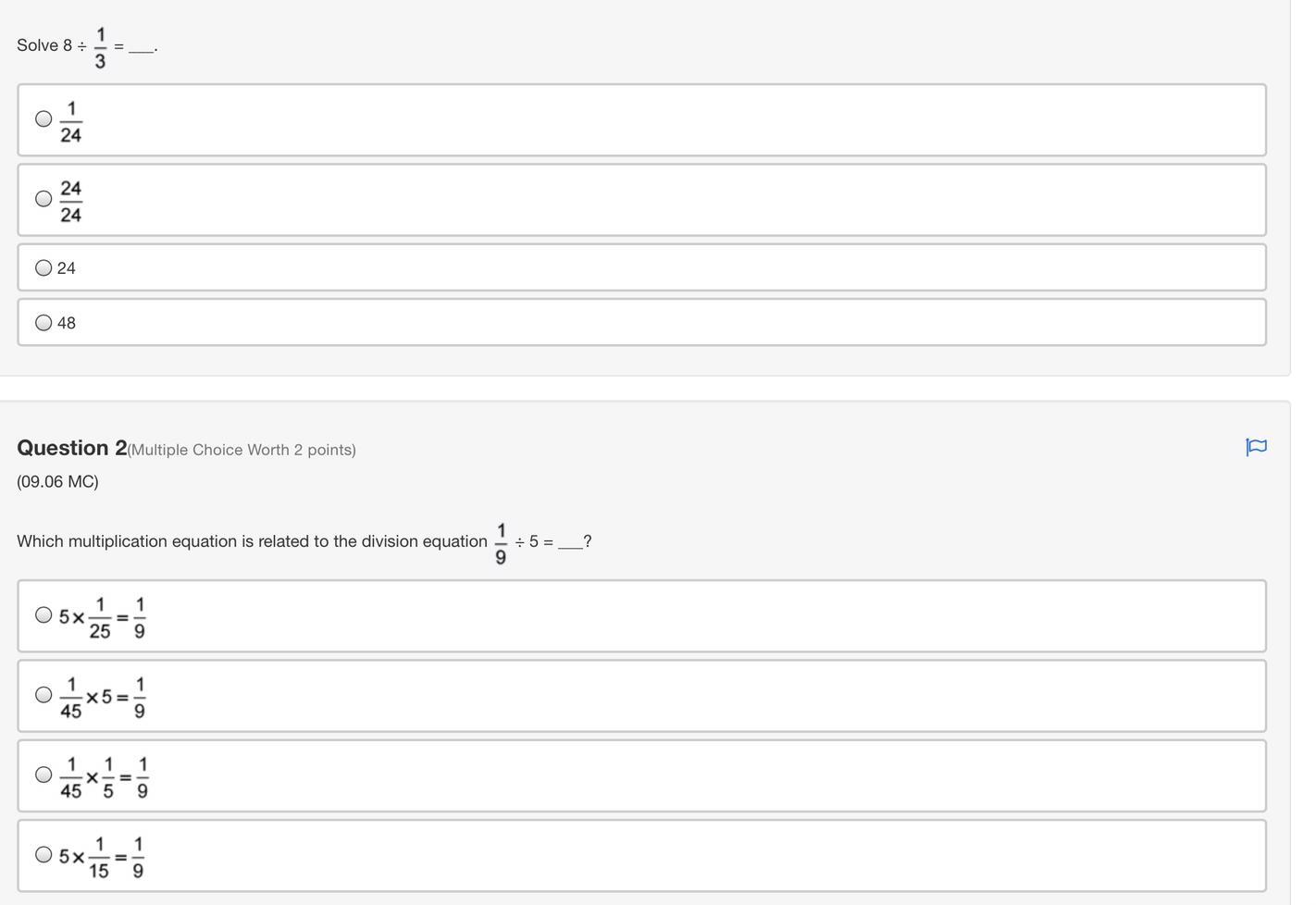This screenshot has width=1316, height=905.
Task: Click the Which multiplication equation question text
Action: tap(304, 543)
